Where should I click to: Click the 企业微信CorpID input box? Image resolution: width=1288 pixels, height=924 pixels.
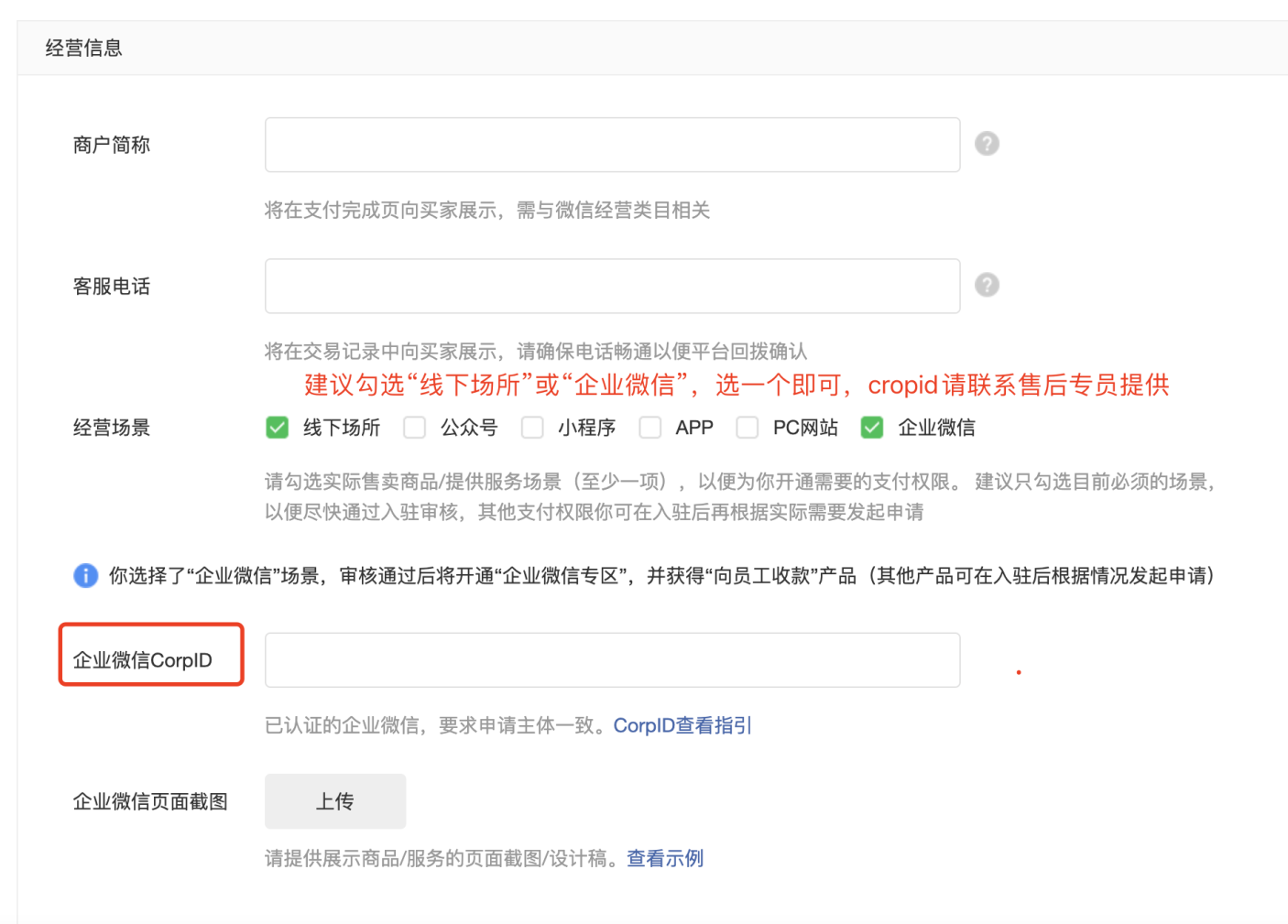point(612,659)
